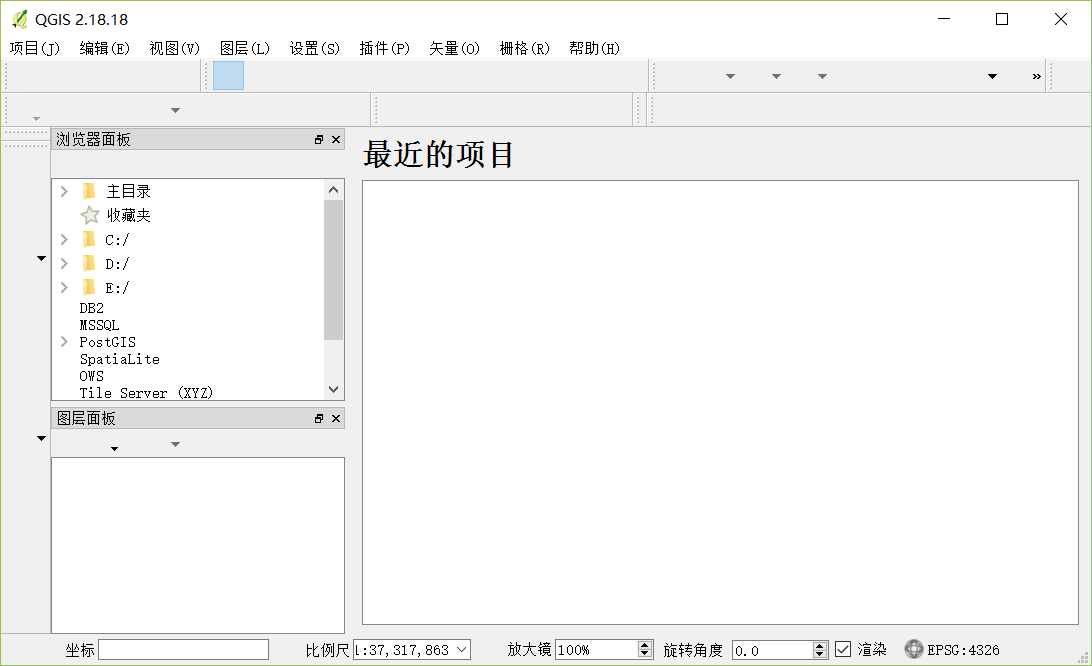Click browser tree scrollbar down arrow
The height and width of the screenshot is (666, 1092).
[x=334, y=389]
